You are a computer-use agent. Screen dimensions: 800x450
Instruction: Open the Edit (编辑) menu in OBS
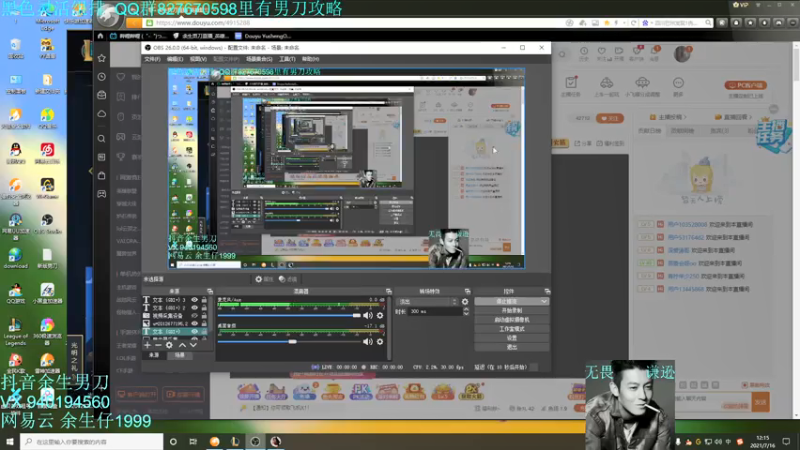[174, 59]
